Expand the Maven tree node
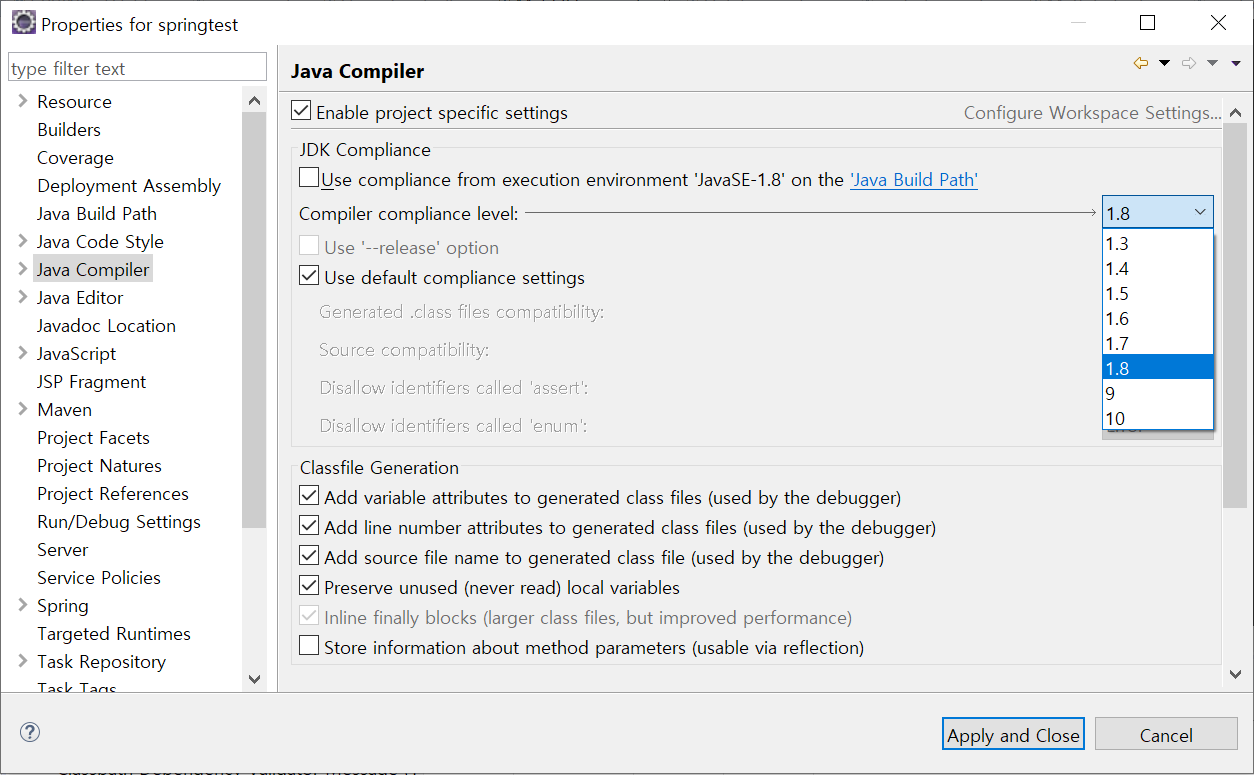 (x=22, y=409)
